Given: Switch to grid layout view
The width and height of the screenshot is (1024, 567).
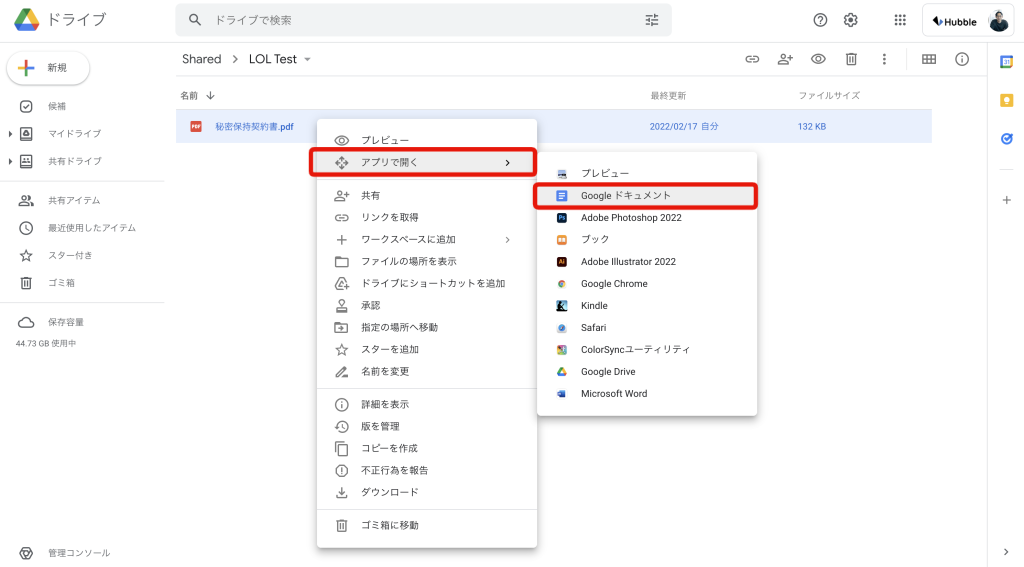Looking at the screenshot, I should [x=929, y=59].
